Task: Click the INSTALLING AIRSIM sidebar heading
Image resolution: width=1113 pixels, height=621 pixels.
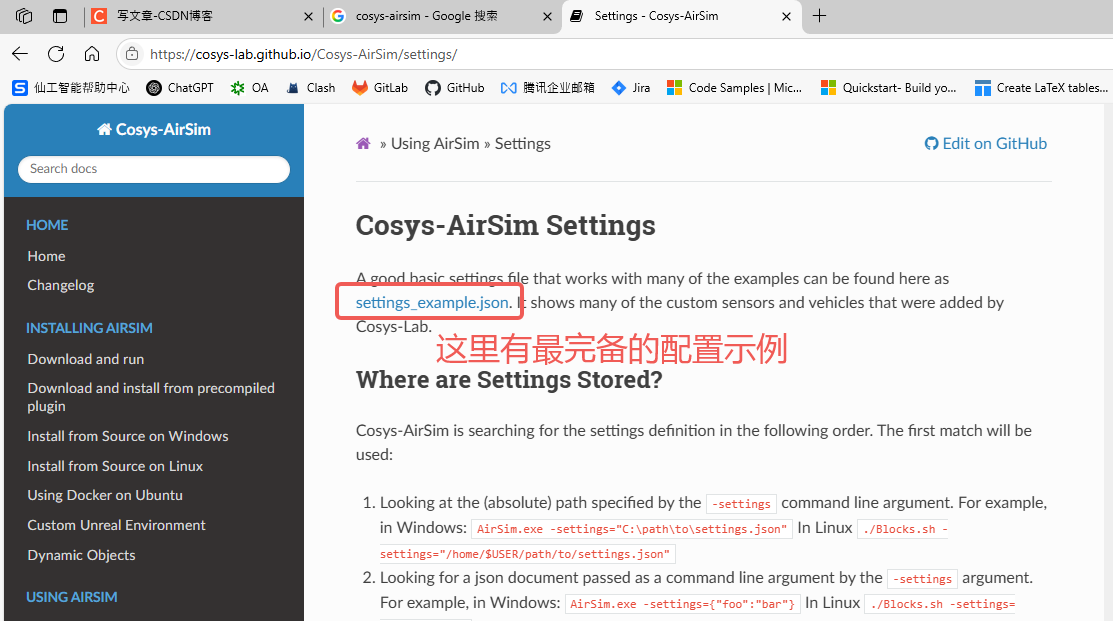Action: pos(89,328)
